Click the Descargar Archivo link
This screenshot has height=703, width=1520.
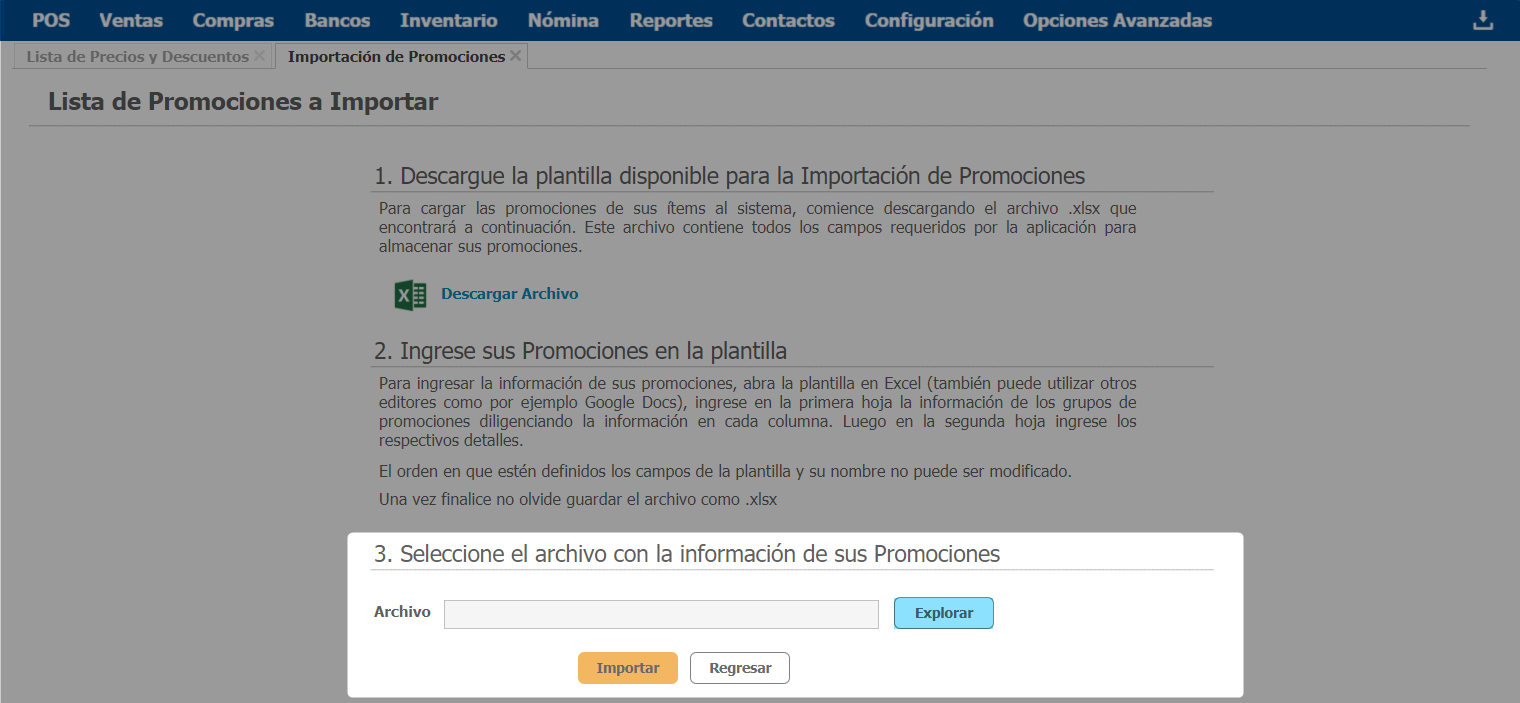[x=509, y=294]
